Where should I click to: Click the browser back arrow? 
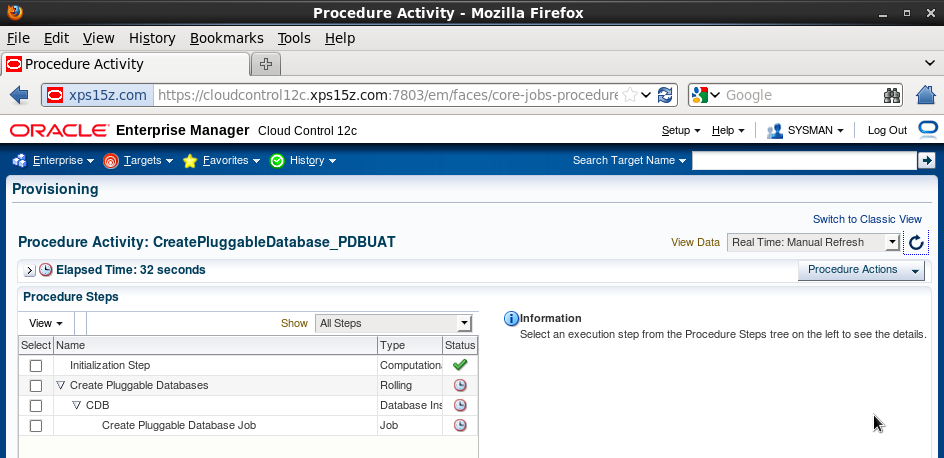pyautogui.click(x=19, y=95)
